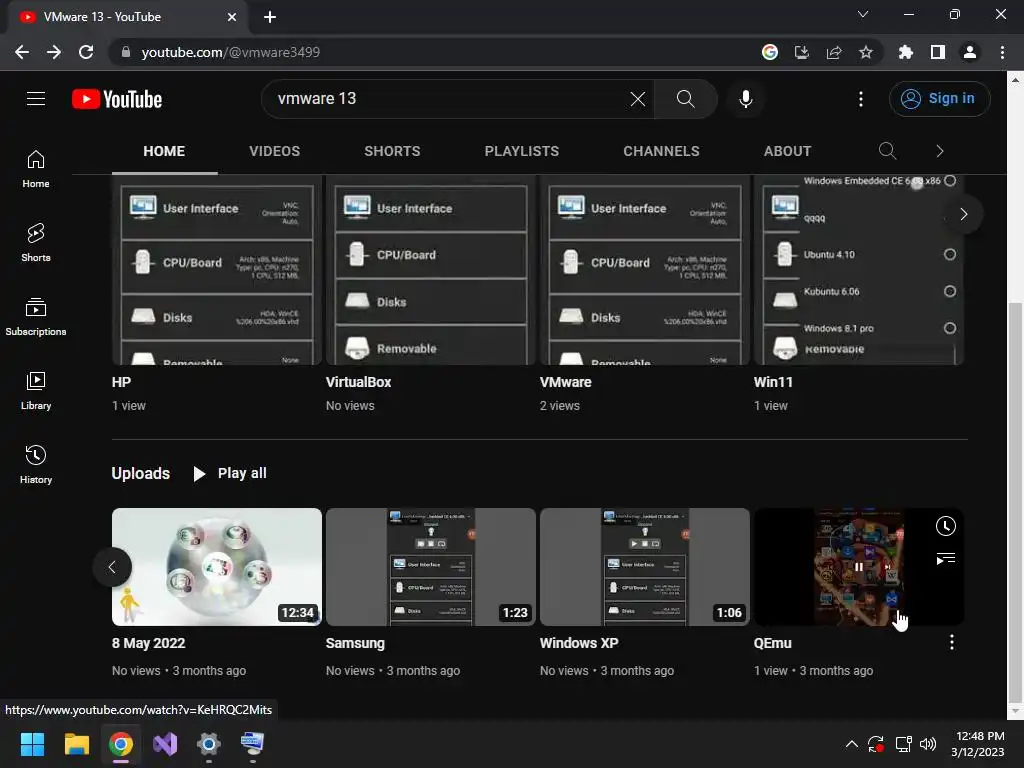Go to the YouTube logo home
The image size is (1024, 768).
[x=117, y=99]
